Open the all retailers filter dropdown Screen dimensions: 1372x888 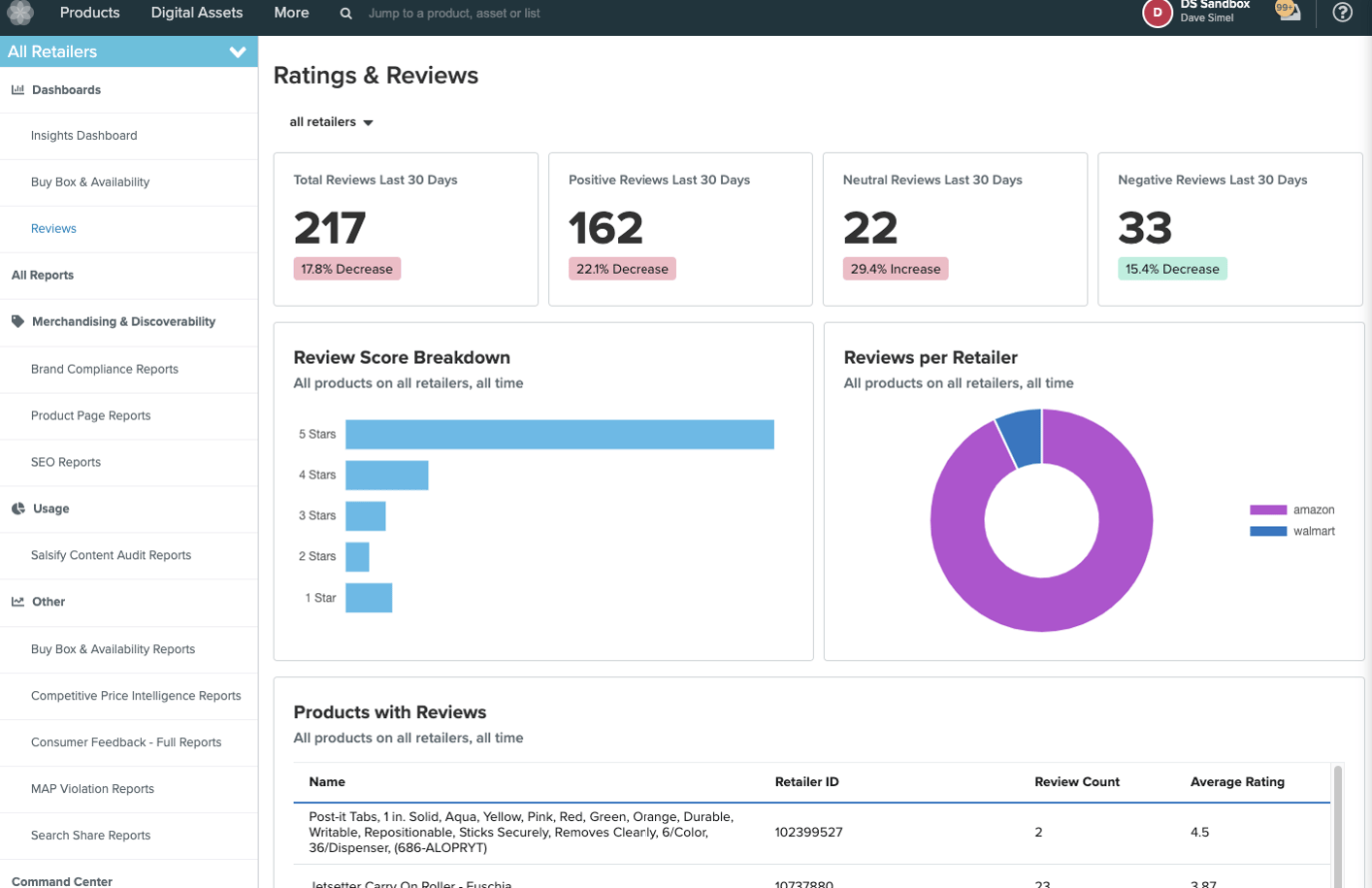331,121
